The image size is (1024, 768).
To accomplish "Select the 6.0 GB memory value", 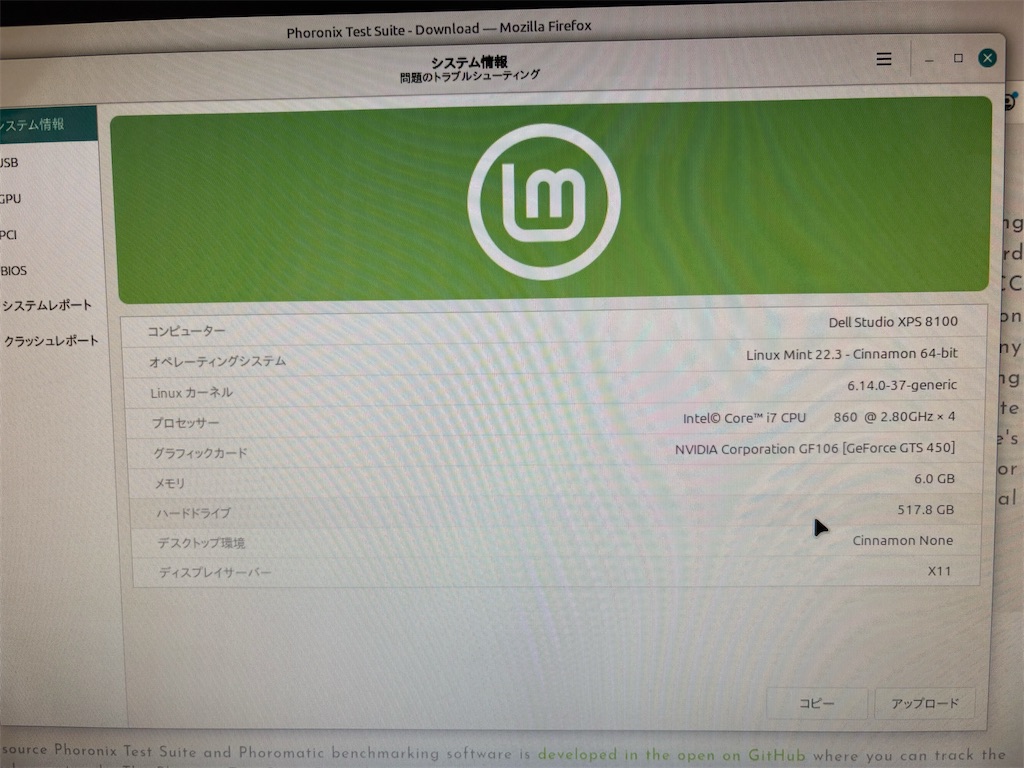I will point(934,479).
